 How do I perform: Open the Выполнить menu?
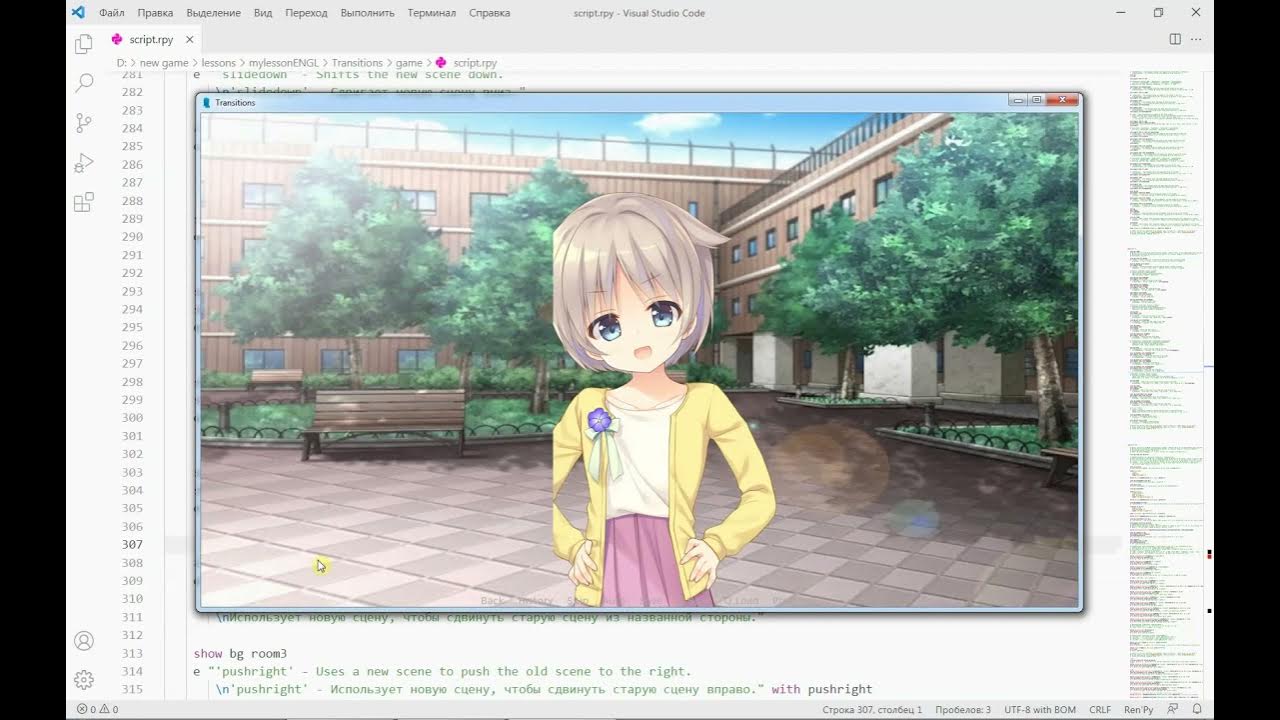(369, 13)
